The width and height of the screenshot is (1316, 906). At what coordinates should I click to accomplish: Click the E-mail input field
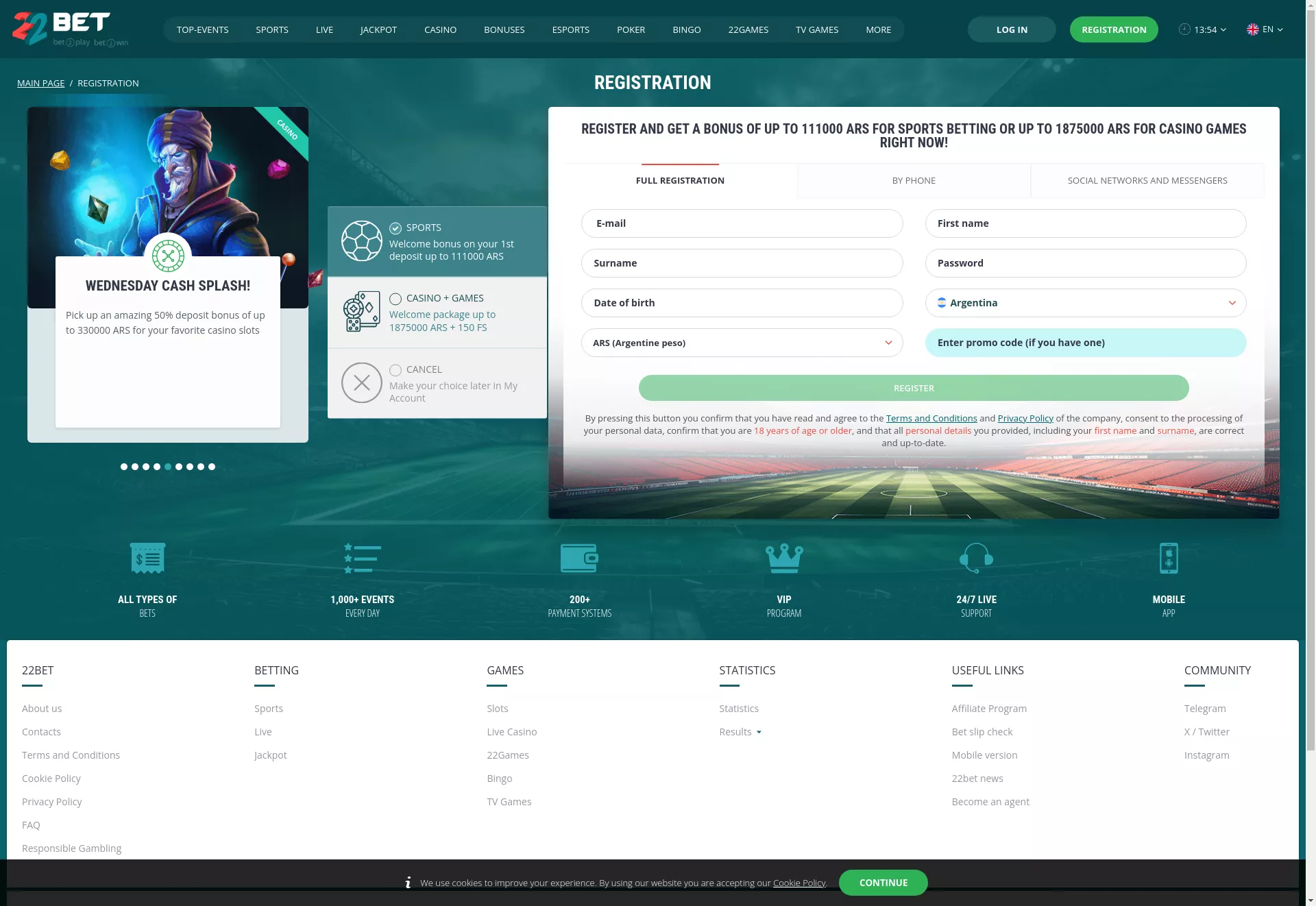pyautogui.click(x=742, y=223)
